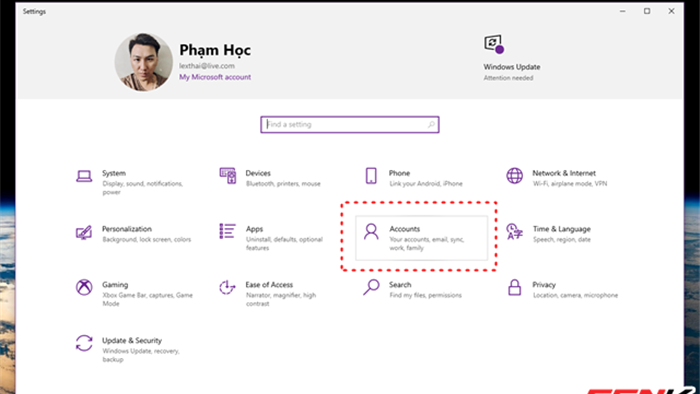This screenshot has height=394, width=700.
Task: Click the Gaming Xbox icon
Action: pyautogui.click(x=84, y=287)
